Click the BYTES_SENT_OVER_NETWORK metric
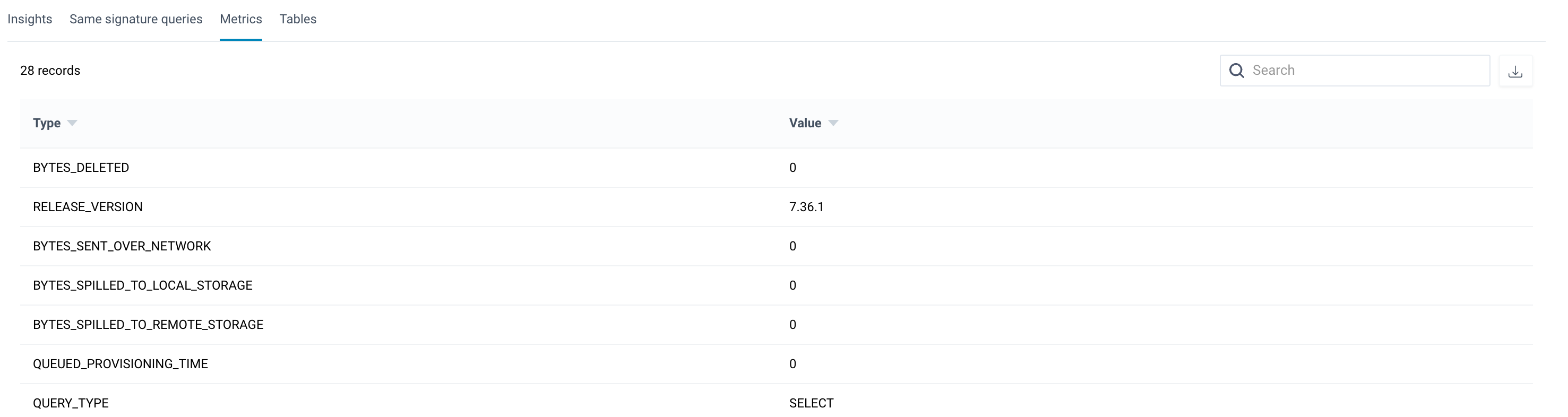The width and height of the screenshot is (1568, 417). point(122,246)
